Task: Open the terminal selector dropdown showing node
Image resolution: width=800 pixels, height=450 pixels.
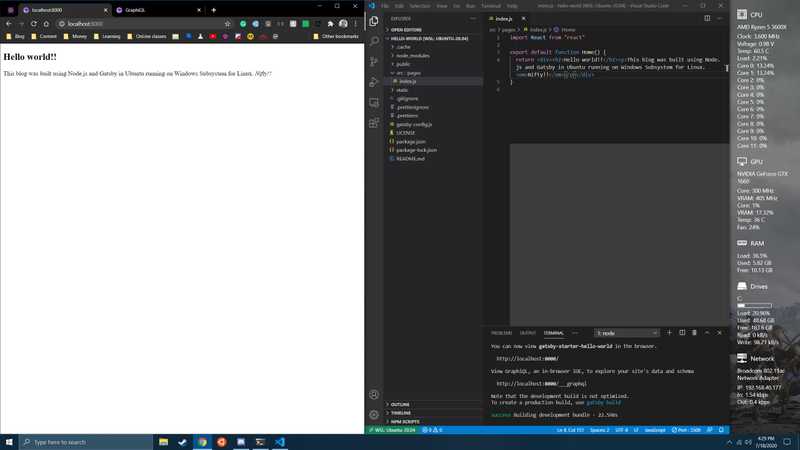Action: coord(626,333)
